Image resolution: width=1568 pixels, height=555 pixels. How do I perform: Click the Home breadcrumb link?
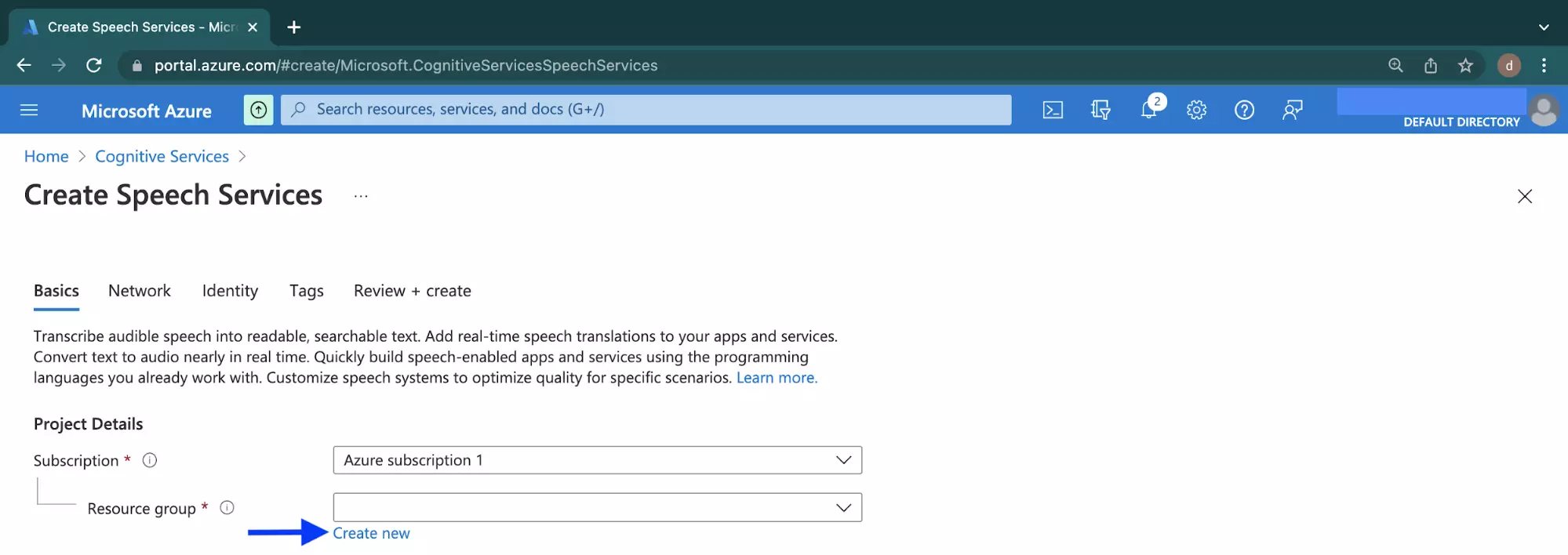coord(46,156)
